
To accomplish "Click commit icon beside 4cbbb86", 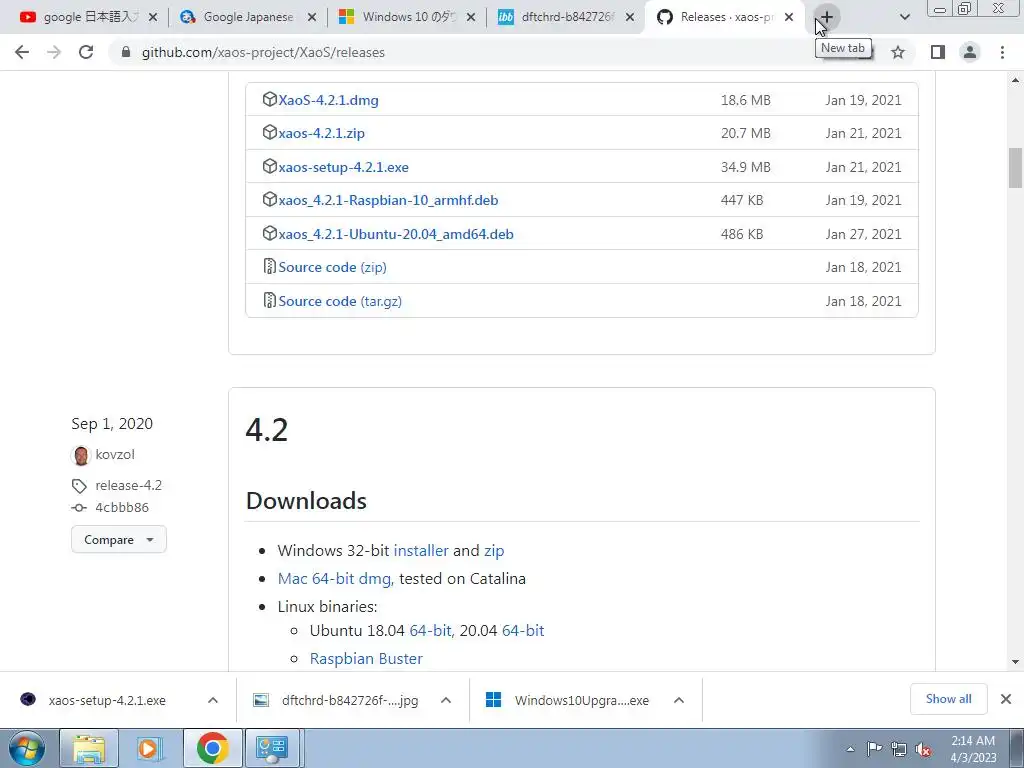I will pyautogui.click(x=79, y=507).
